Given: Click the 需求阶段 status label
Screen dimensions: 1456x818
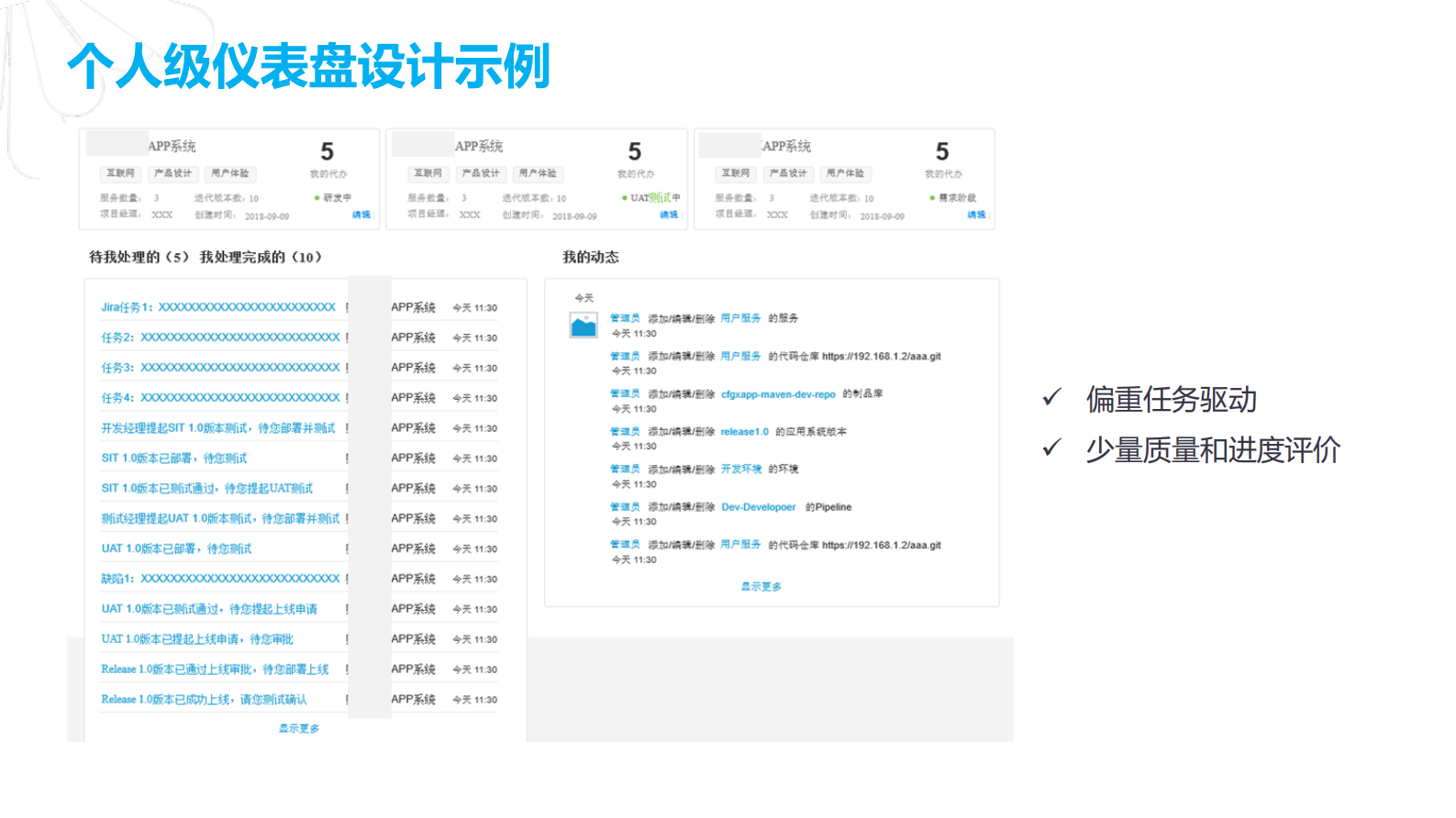Looking at the screenshot, I should click(957, 198).
